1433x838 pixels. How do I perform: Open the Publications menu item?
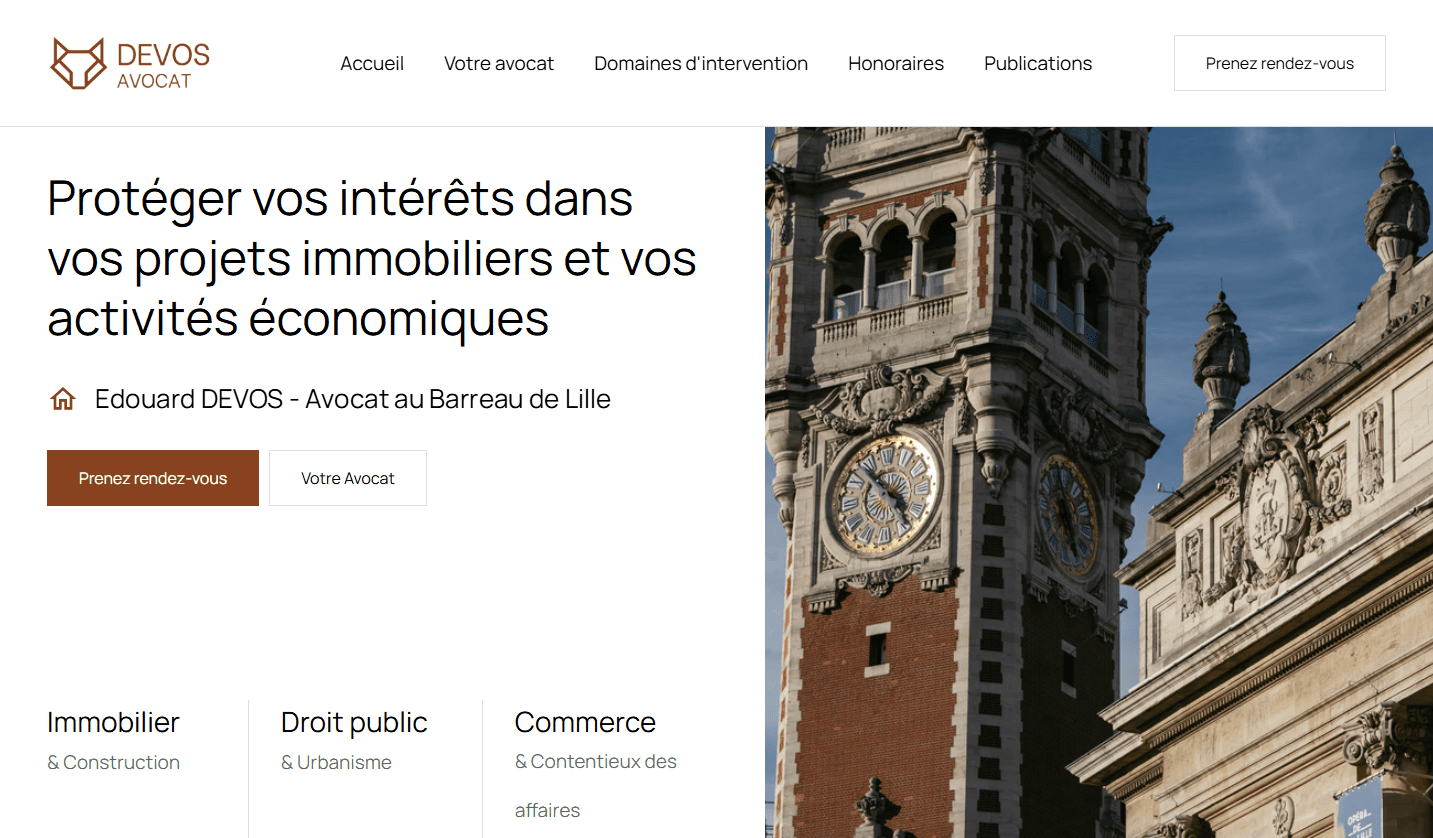(1038, 63)
